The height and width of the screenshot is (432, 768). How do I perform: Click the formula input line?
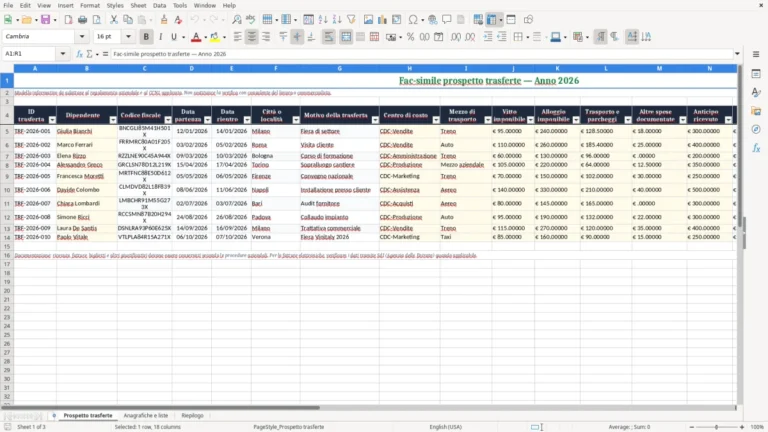pos(421,54)
